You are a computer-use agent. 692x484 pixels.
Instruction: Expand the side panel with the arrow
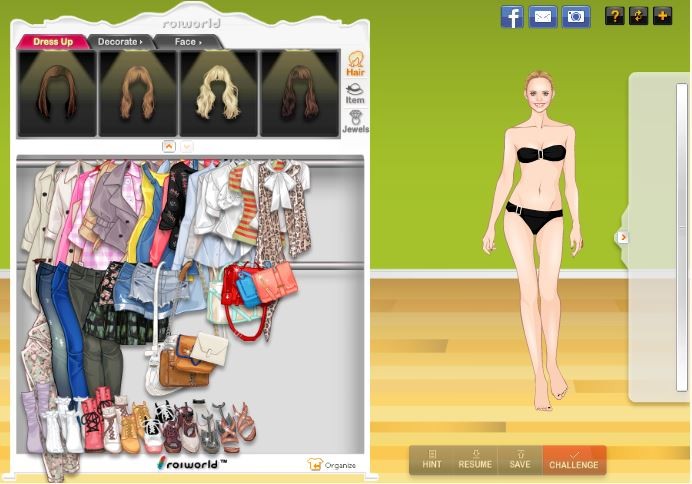click(623, 237)
